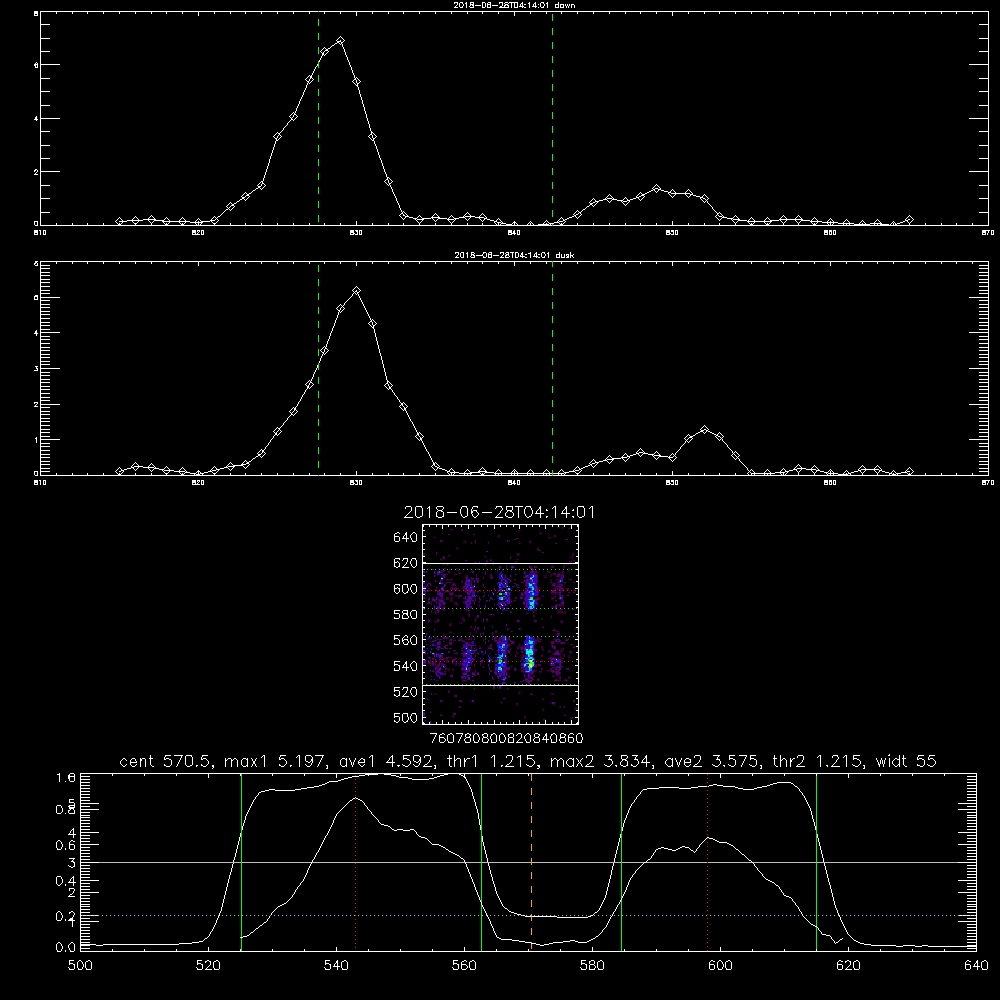
Task: Click the highest diamond data point in the dusk plot
Action: pos(357,290)
